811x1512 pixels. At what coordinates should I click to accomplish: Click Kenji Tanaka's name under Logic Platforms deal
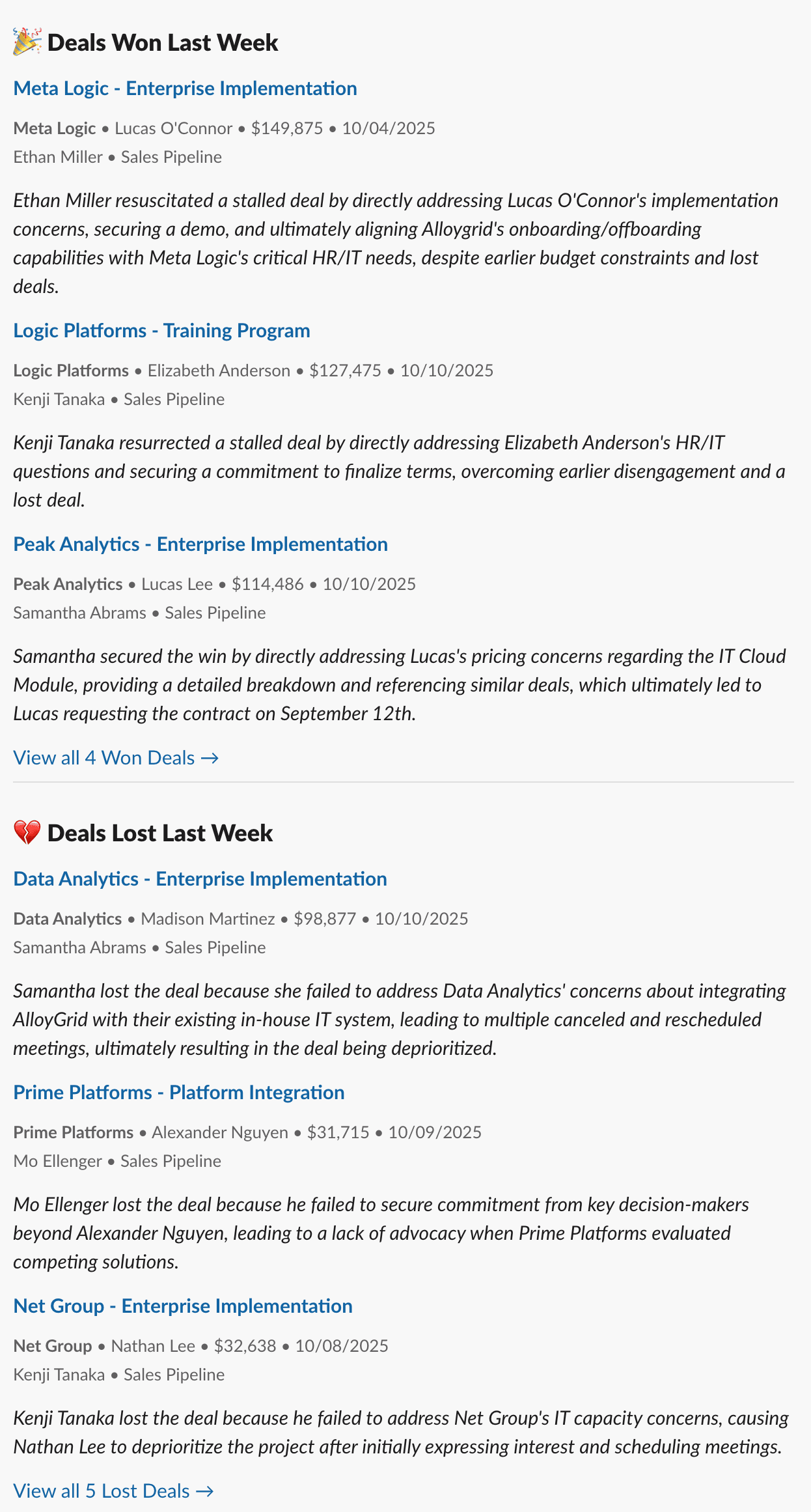pyautogui.click(x=59, y=399)
